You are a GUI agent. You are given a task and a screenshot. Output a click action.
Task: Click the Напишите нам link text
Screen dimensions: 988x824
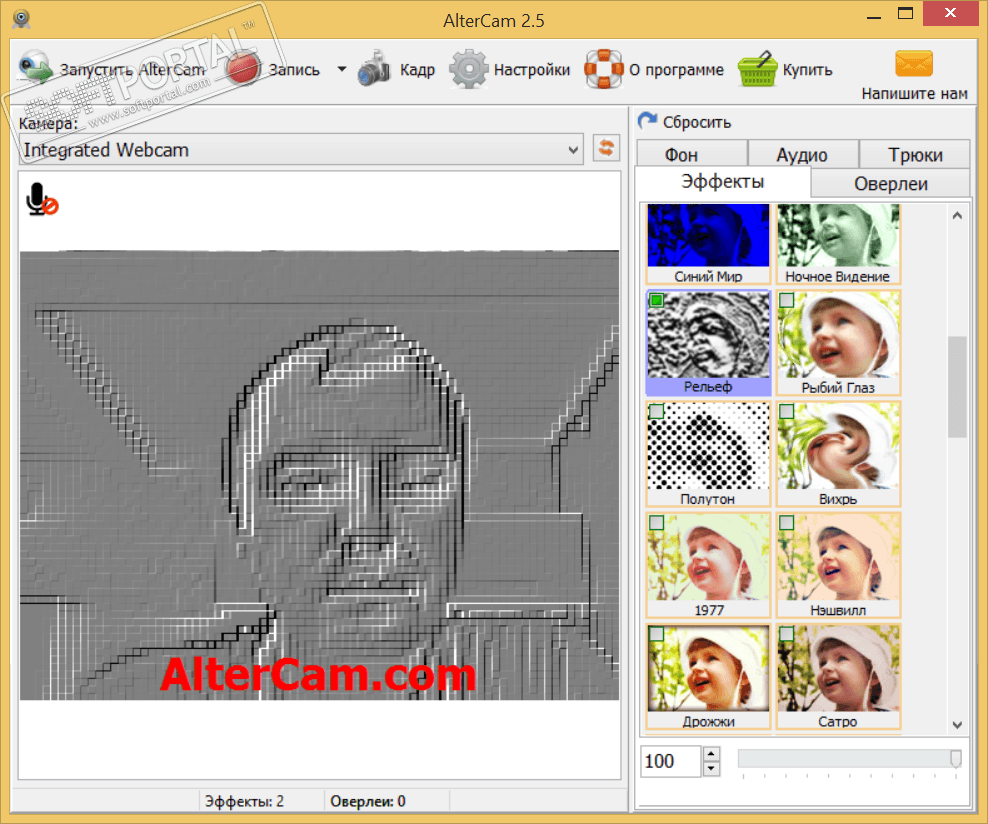point(914,93)
